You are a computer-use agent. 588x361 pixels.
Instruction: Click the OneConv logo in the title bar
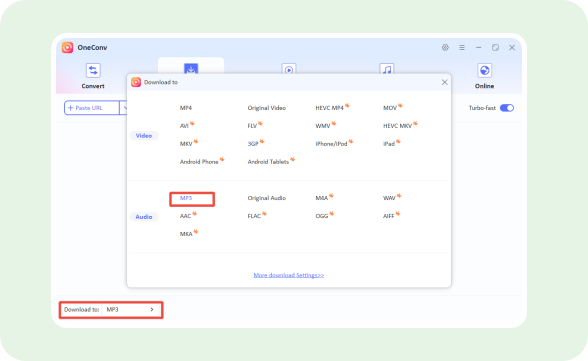68,47
